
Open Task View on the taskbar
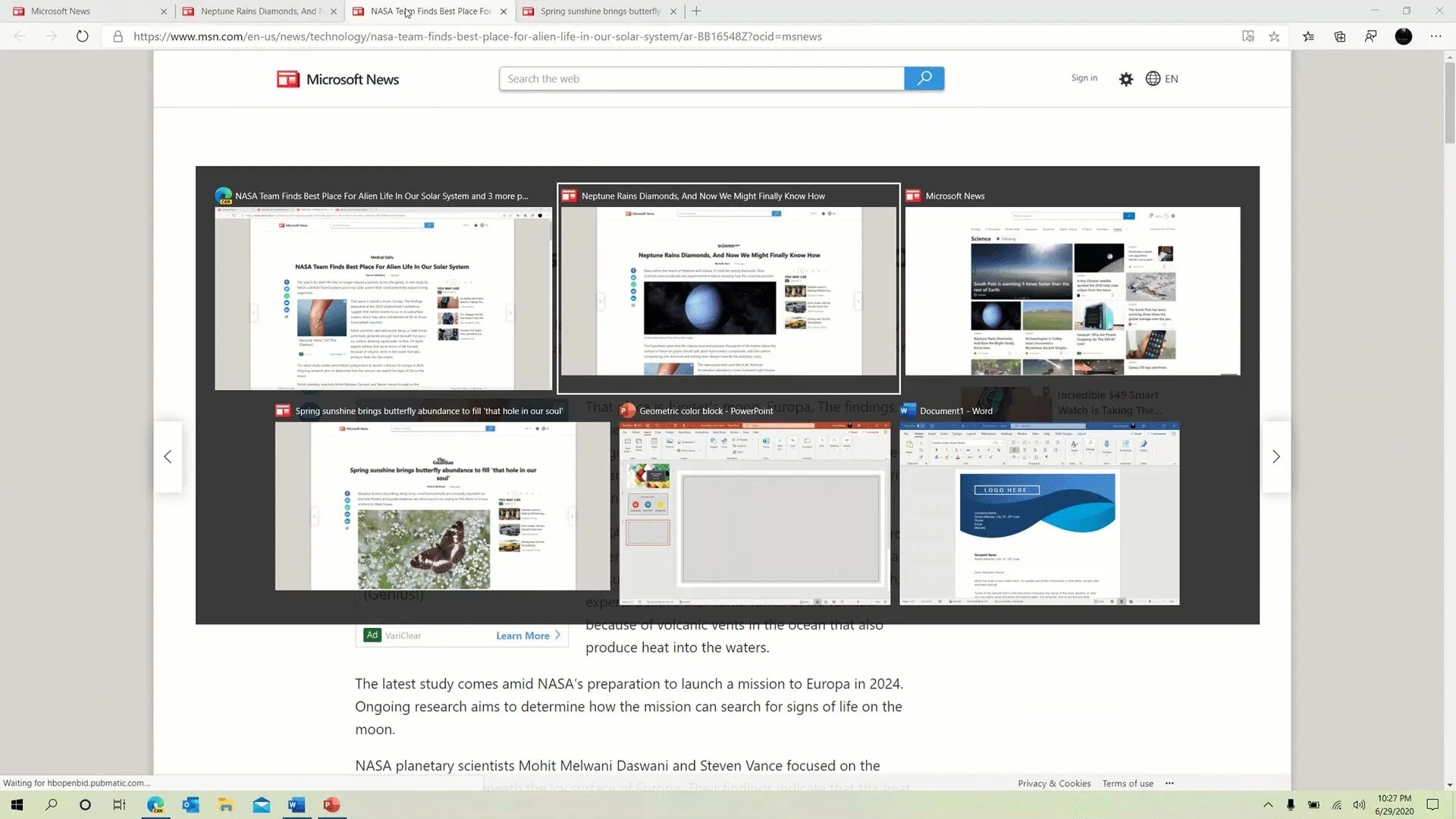pyautogui.click(x=119, y=805)
